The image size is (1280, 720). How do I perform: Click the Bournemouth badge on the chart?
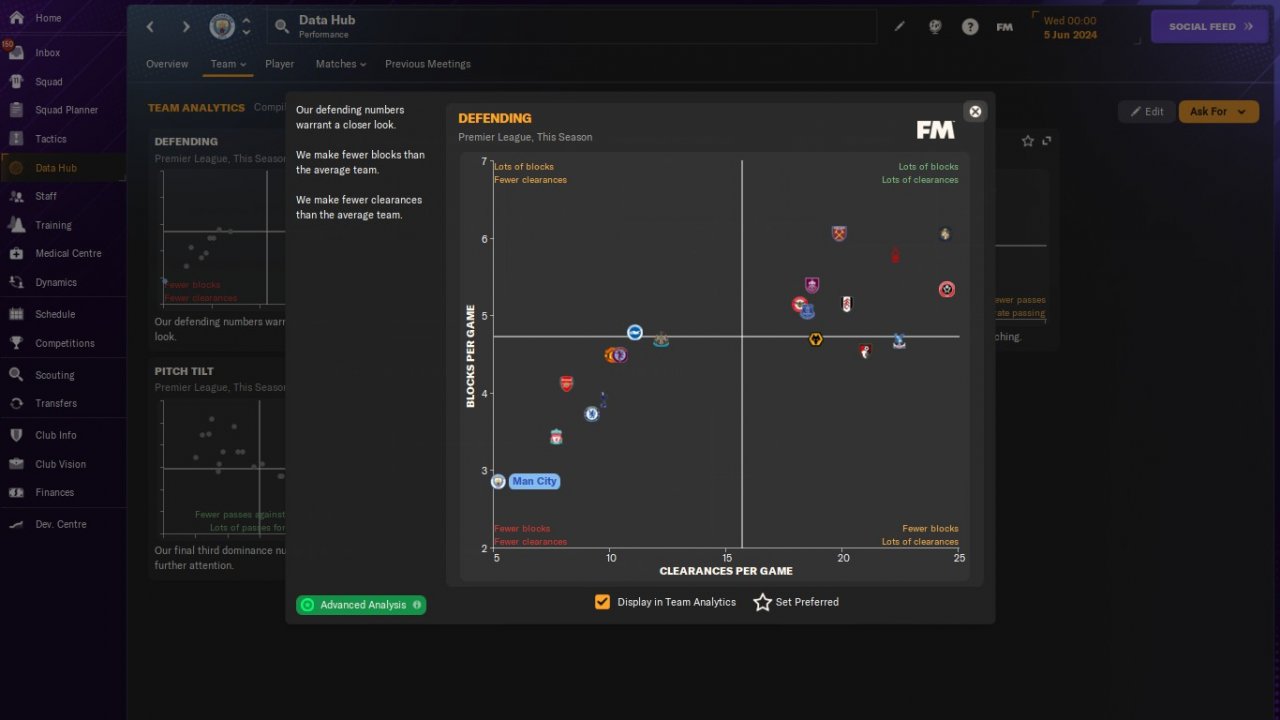(866, 351)
